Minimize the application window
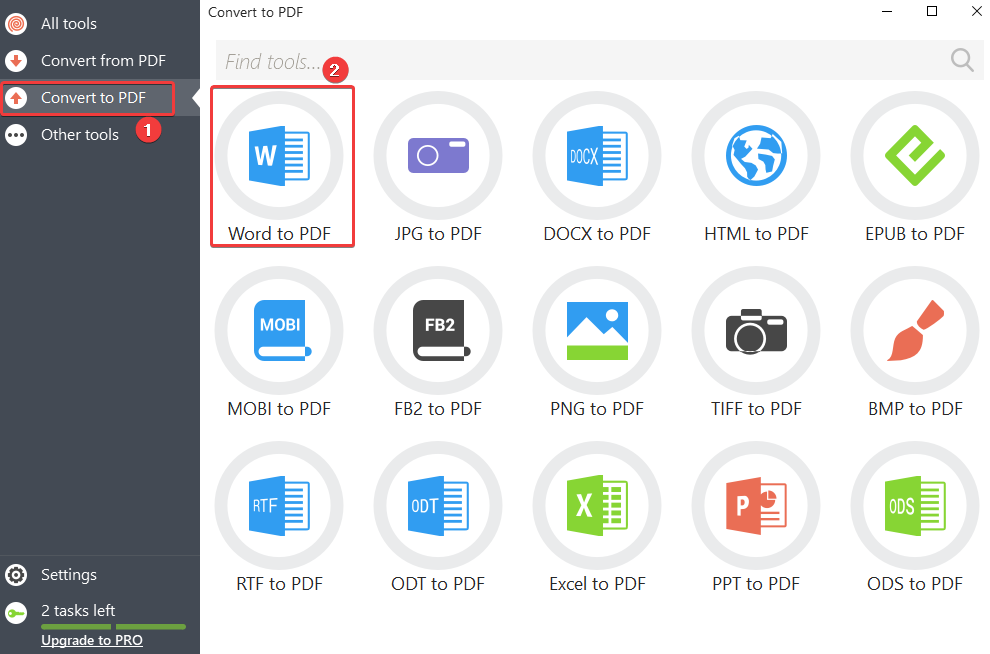The image size is (990, 654). coord(887,11)
